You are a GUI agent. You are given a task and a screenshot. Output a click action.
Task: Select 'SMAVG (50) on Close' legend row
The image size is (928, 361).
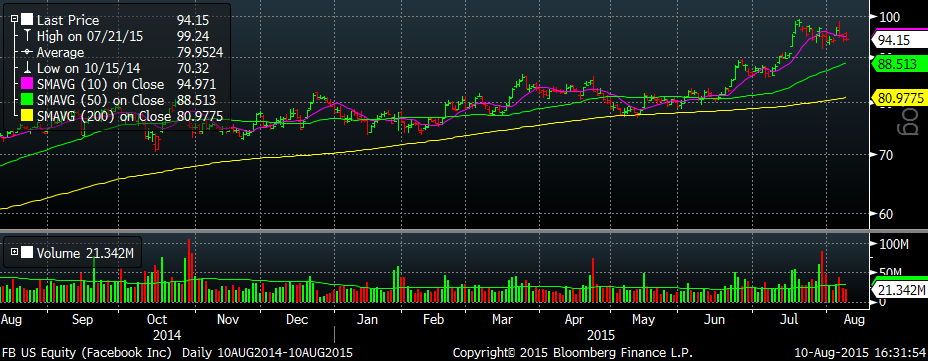(x=120, y=100)
